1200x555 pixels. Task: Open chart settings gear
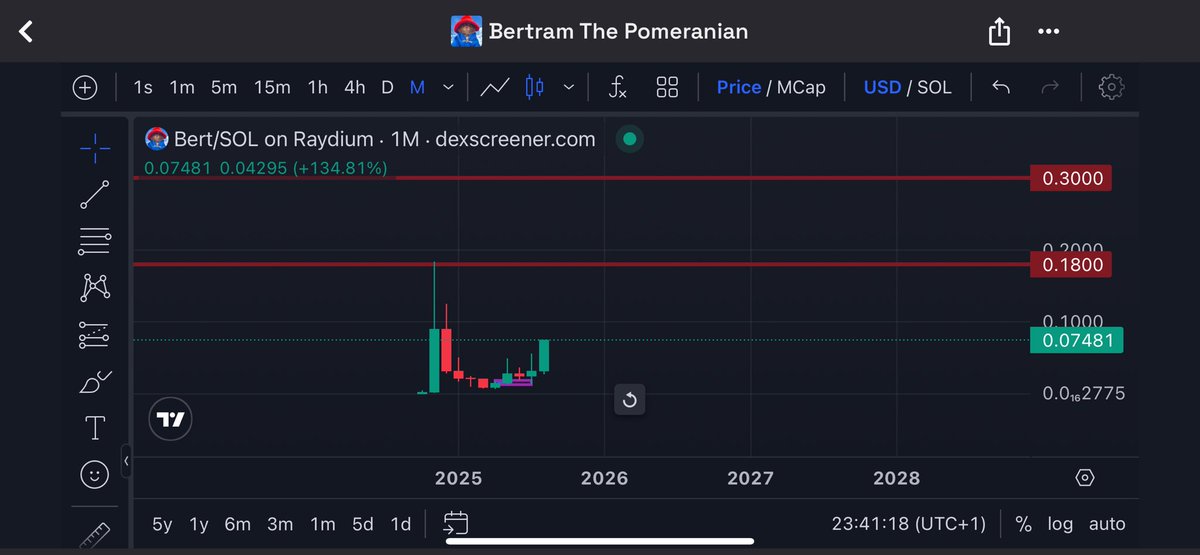click(x=1110, y=87)
